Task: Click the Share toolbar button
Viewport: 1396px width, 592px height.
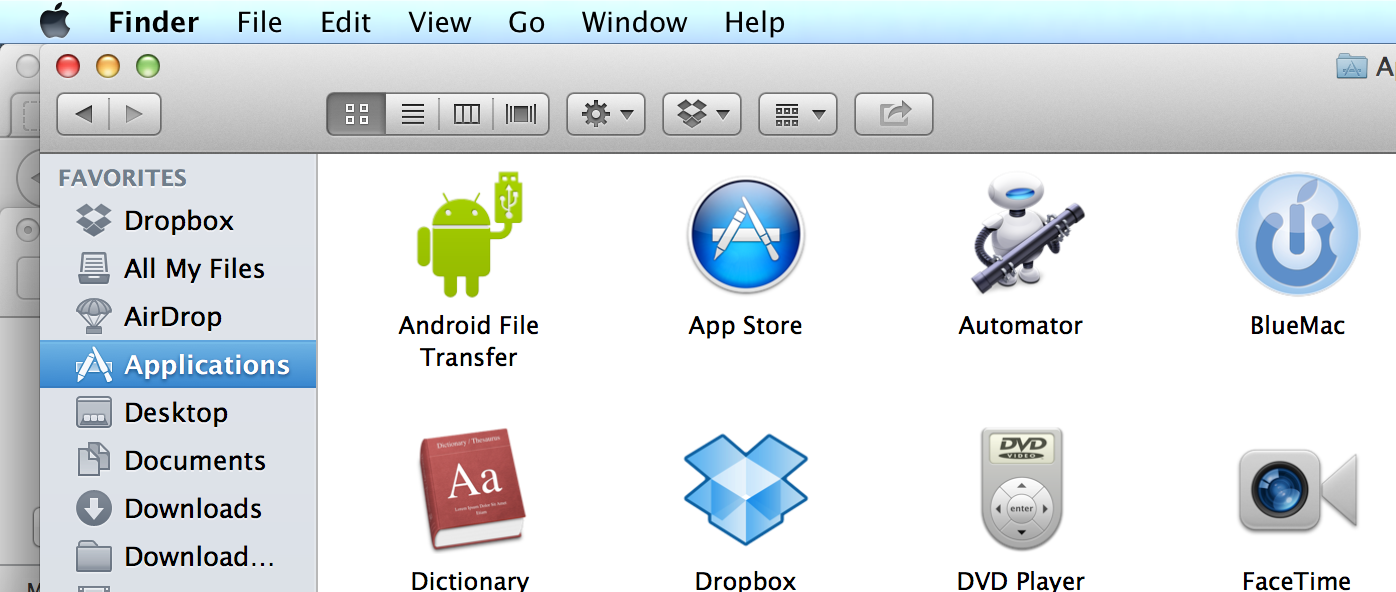Action: tap(894, 114)
